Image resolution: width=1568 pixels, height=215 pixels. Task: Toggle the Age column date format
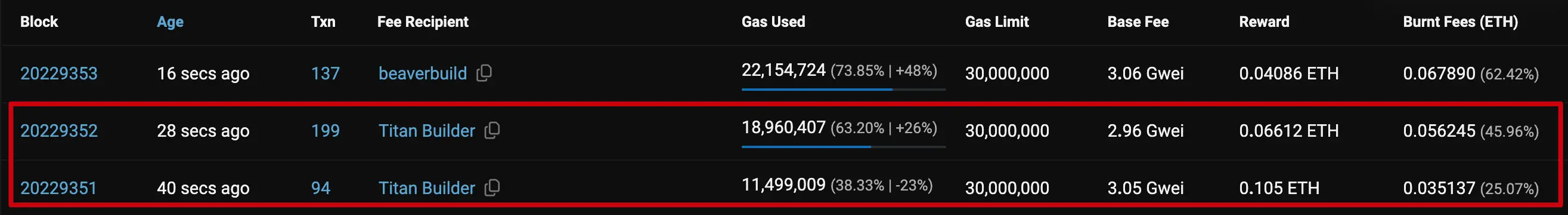(170, 22)
